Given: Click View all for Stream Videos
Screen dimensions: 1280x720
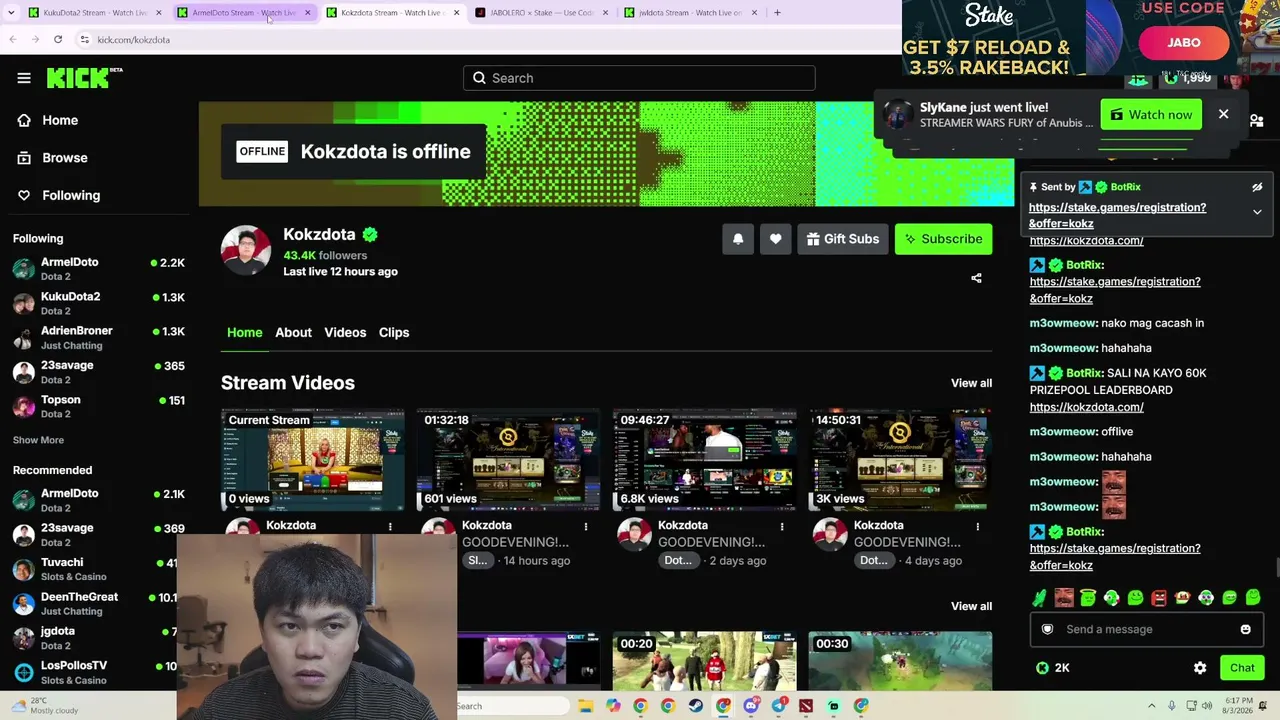Looking at the screenshot, I should point(971,383).
